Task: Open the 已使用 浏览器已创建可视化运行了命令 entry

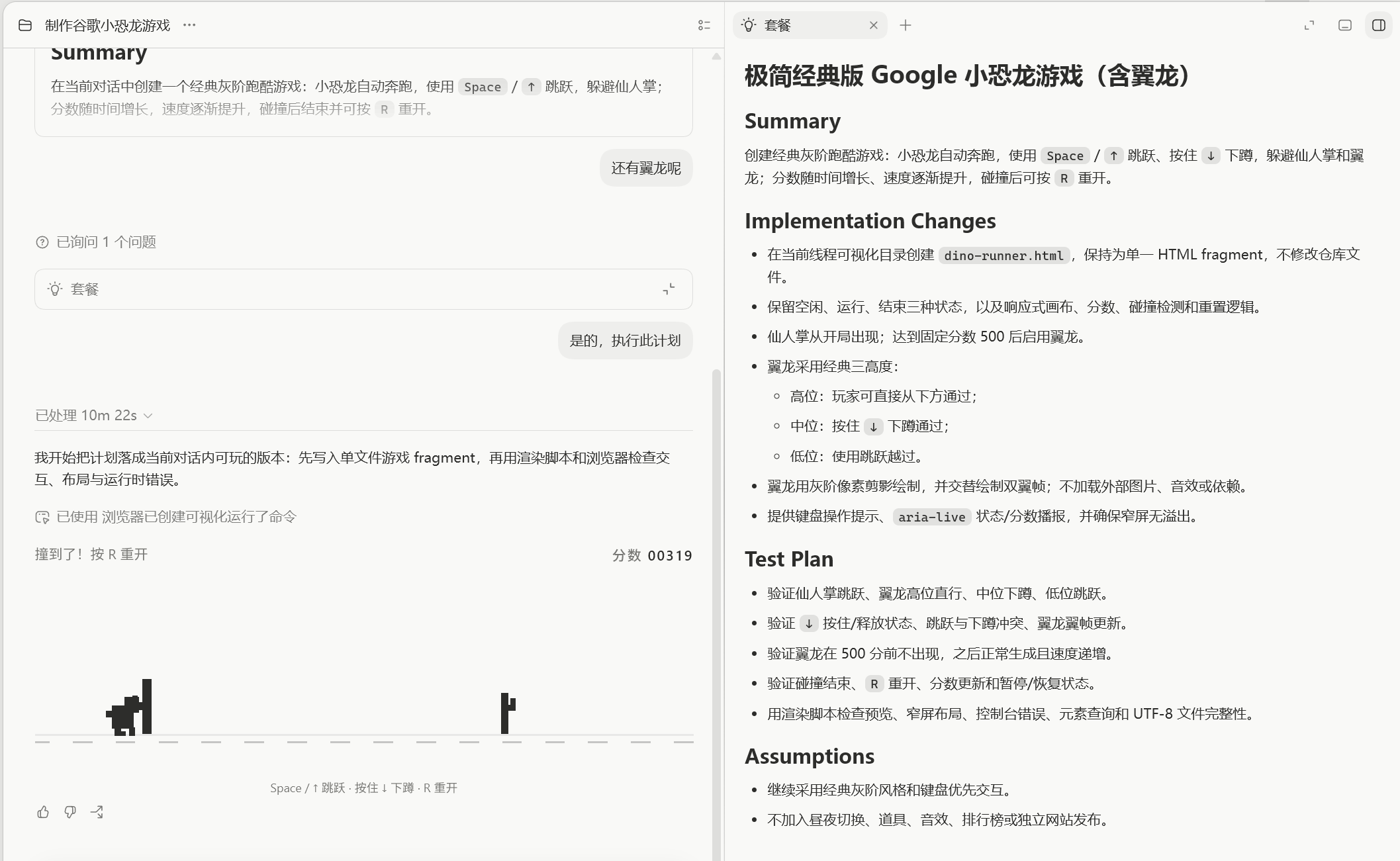Action: click(165, 517)
